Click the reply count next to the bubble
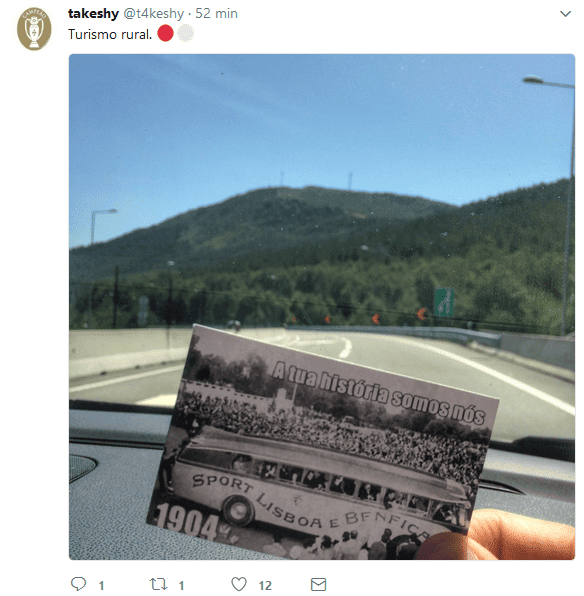 102,585
